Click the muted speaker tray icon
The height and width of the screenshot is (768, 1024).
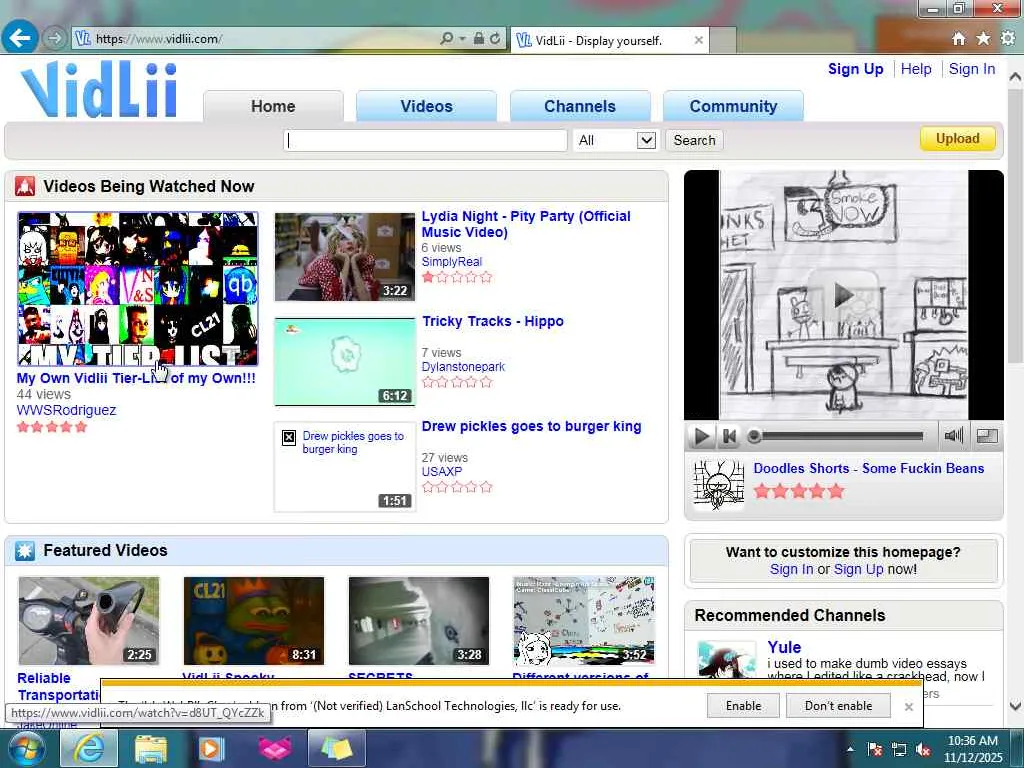(923, 750)
